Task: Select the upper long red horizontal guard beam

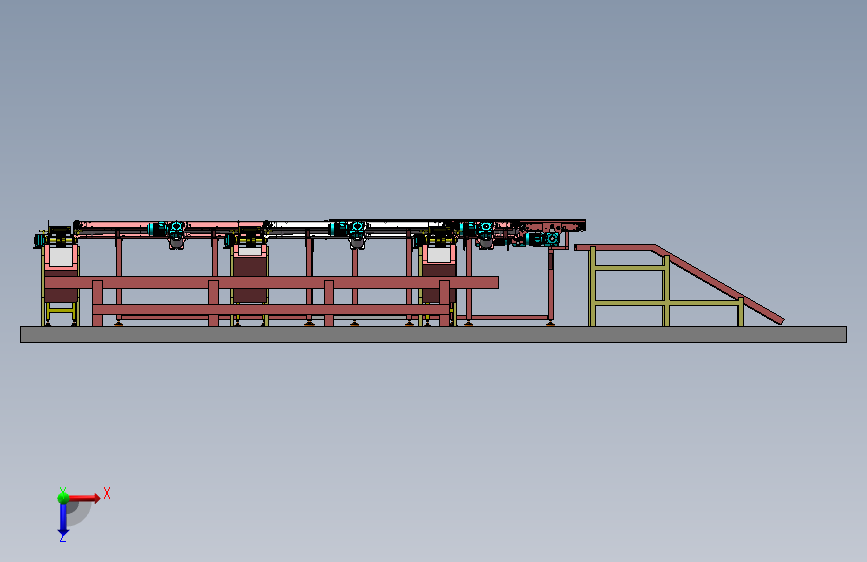Action: click(x=272, y=283)
